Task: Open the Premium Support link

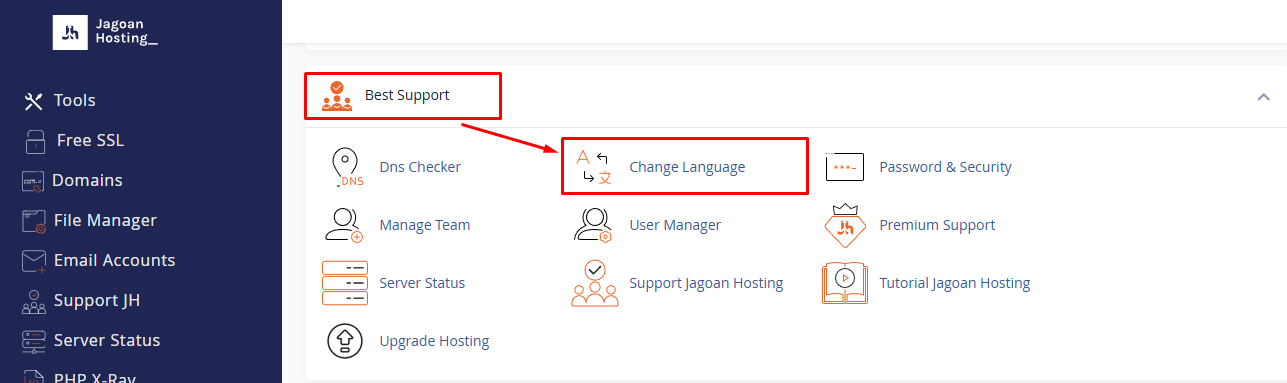Action: pyautogui.click(x=937, y=225)
